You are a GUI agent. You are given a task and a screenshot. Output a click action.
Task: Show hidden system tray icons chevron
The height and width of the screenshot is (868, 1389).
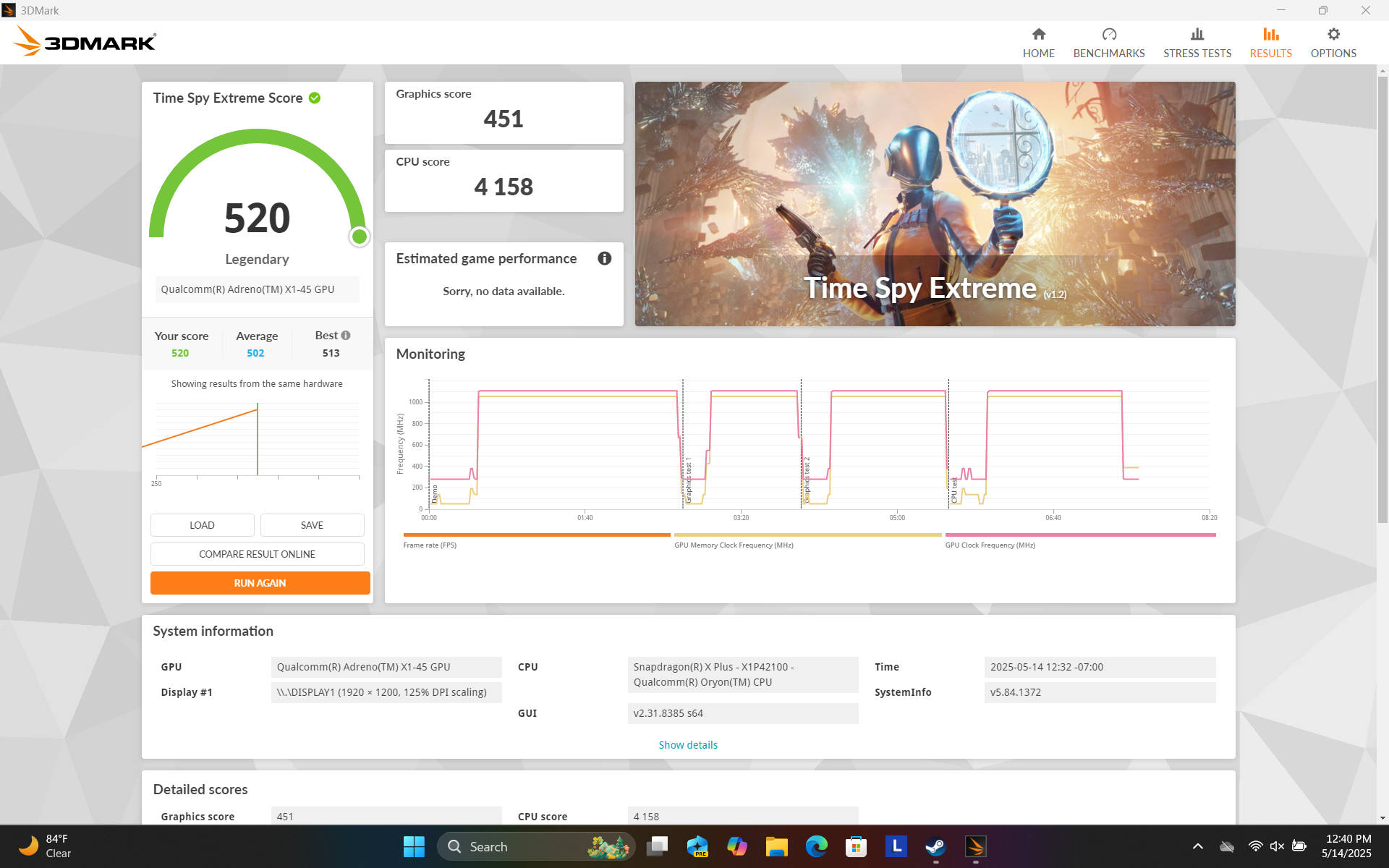1197,846
